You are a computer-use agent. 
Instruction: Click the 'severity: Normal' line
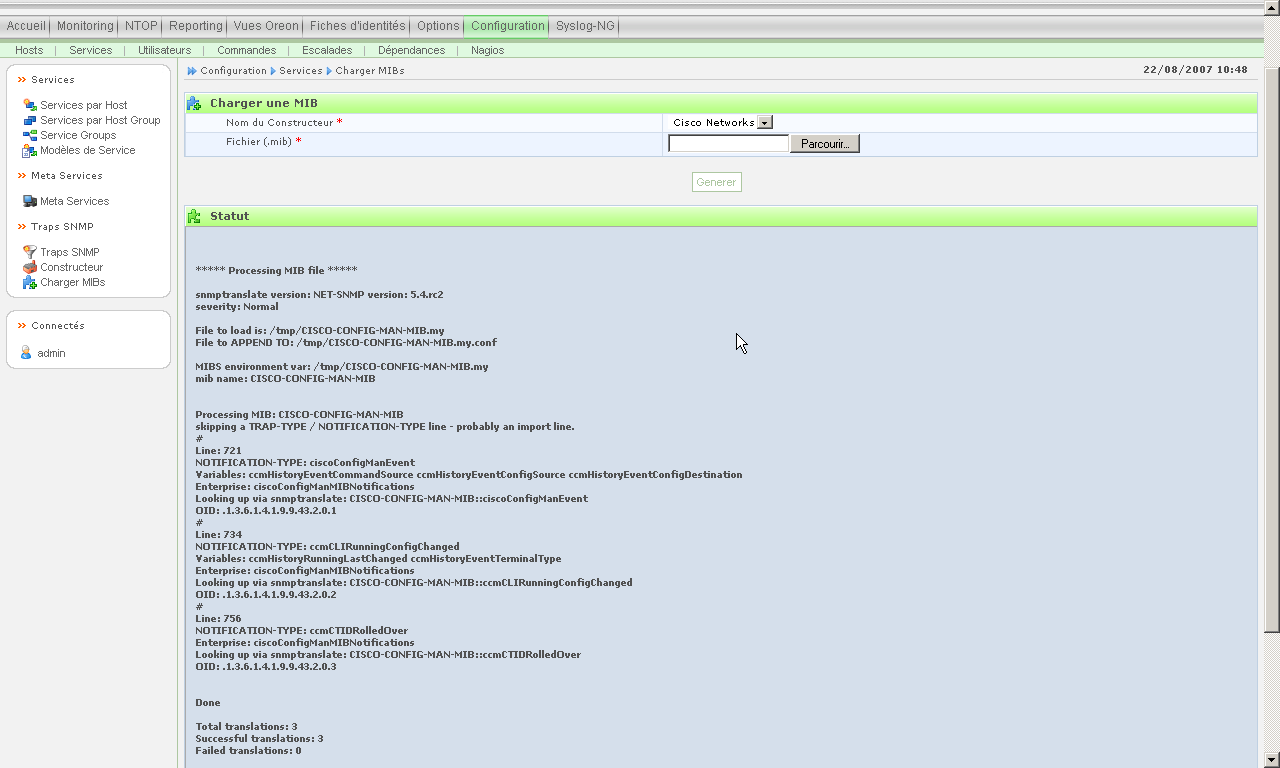click(237, 307)
